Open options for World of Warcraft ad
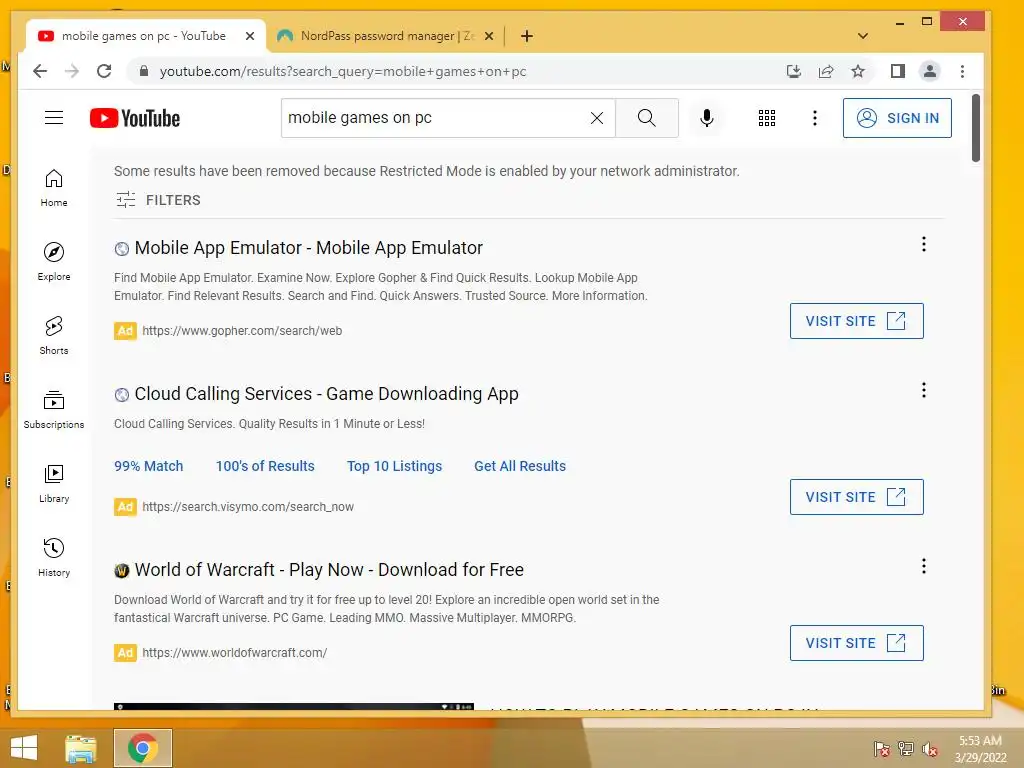Screen dimensions: 1024x768 pyautogui.click(x=923, y=566)
